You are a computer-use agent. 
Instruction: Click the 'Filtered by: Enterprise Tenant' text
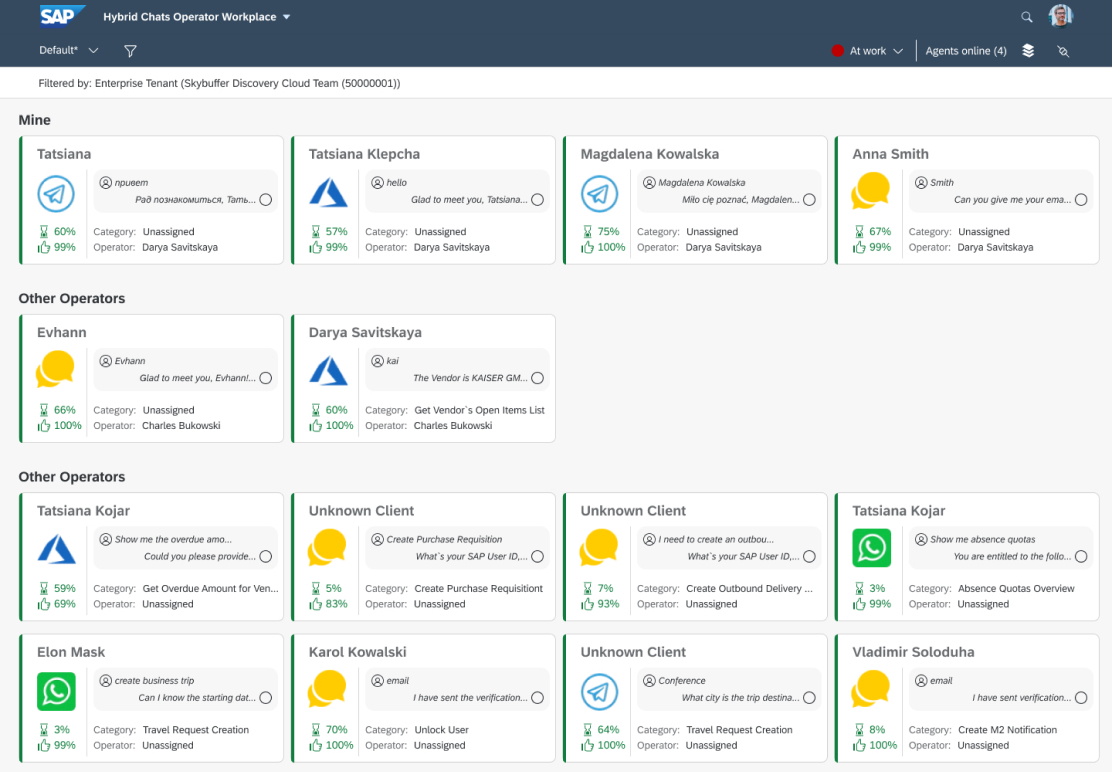coord(219,83)
